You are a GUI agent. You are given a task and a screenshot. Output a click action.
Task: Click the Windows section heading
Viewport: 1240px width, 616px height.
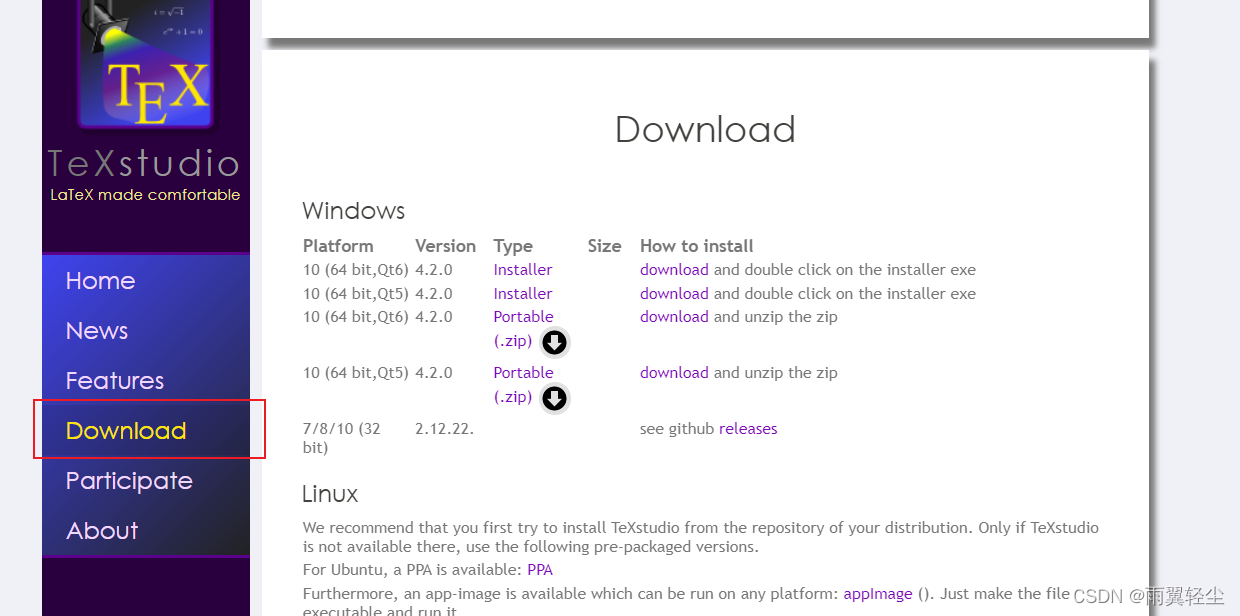point(354,211)
